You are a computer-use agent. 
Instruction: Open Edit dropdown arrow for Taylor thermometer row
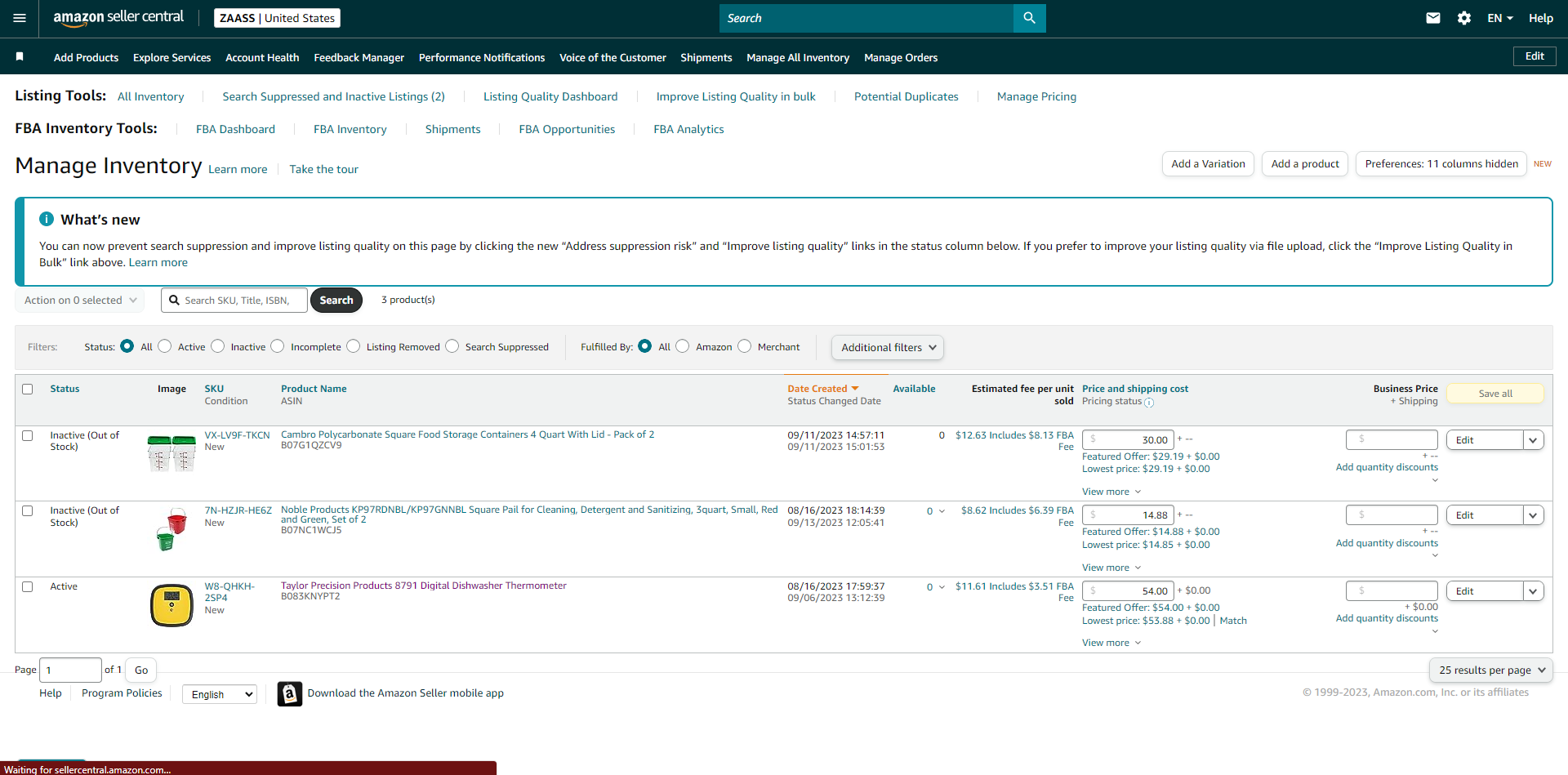pos(1533,591)
